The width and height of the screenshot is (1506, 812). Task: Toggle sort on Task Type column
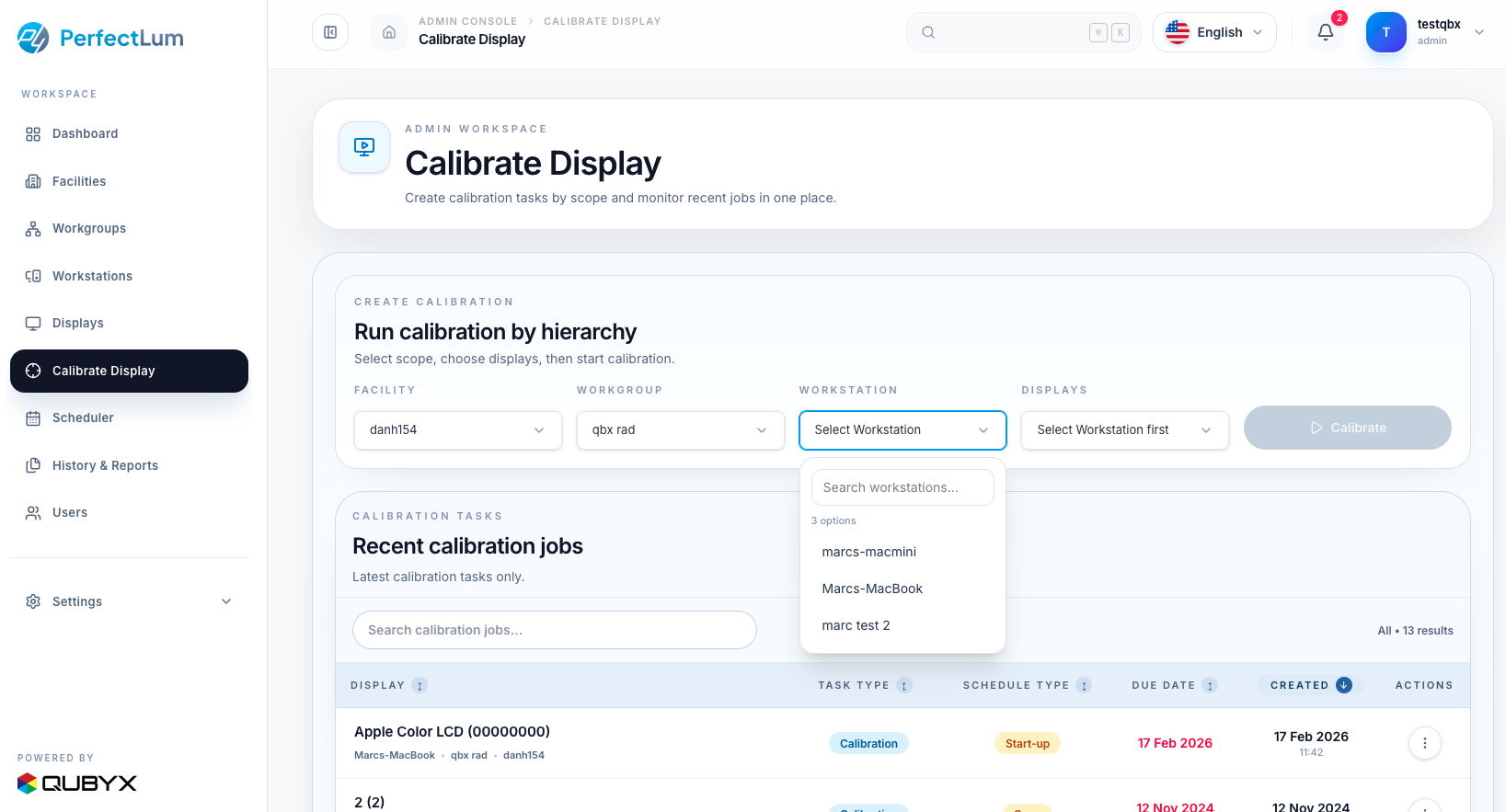[x=904, y=685]
